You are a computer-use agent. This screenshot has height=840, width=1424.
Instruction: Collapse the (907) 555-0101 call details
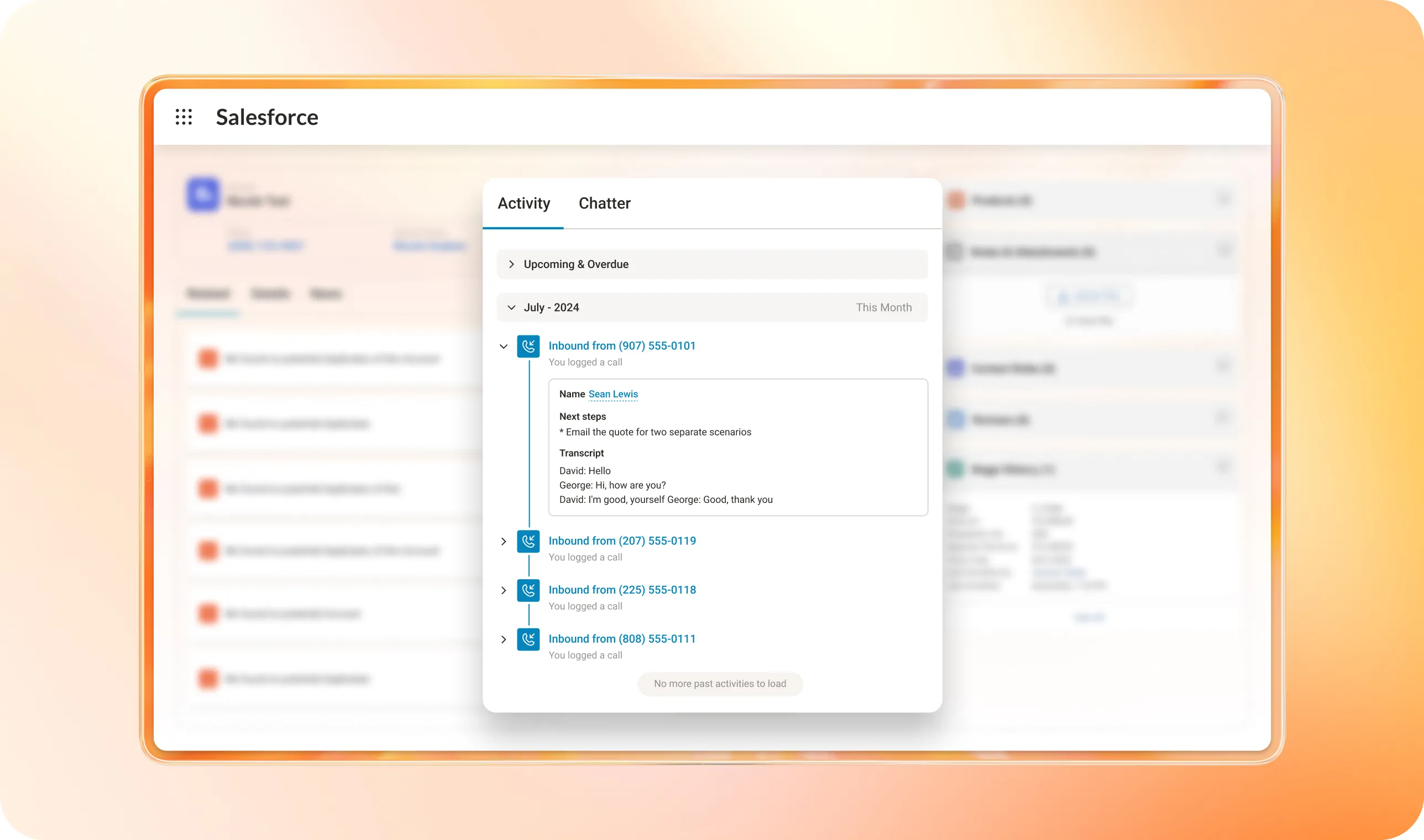[x=504, y=347]
